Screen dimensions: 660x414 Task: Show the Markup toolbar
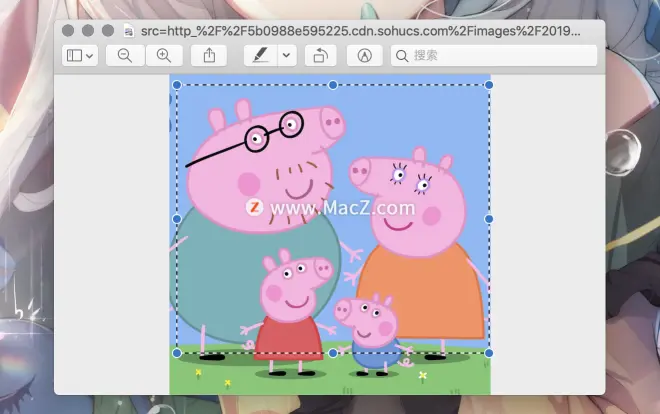tap(365, 56)
